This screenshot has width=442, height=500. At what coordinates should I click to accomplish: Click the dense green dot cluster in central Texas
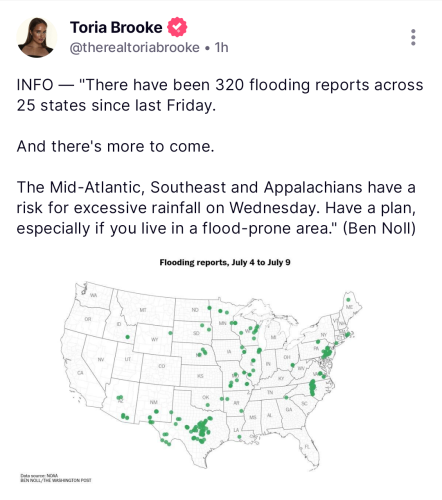(x=201, y=431)
